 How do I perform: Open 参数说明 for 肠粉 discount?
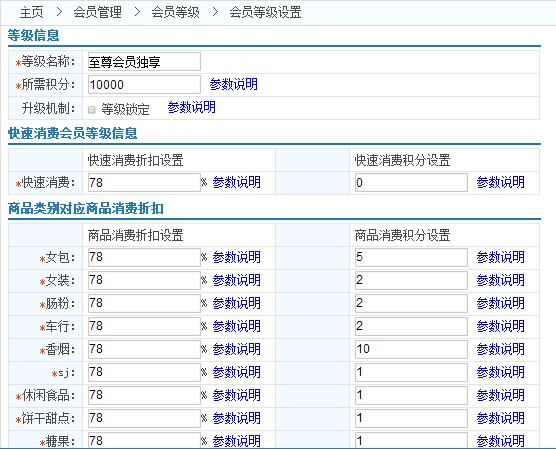[x=237, y=303]
